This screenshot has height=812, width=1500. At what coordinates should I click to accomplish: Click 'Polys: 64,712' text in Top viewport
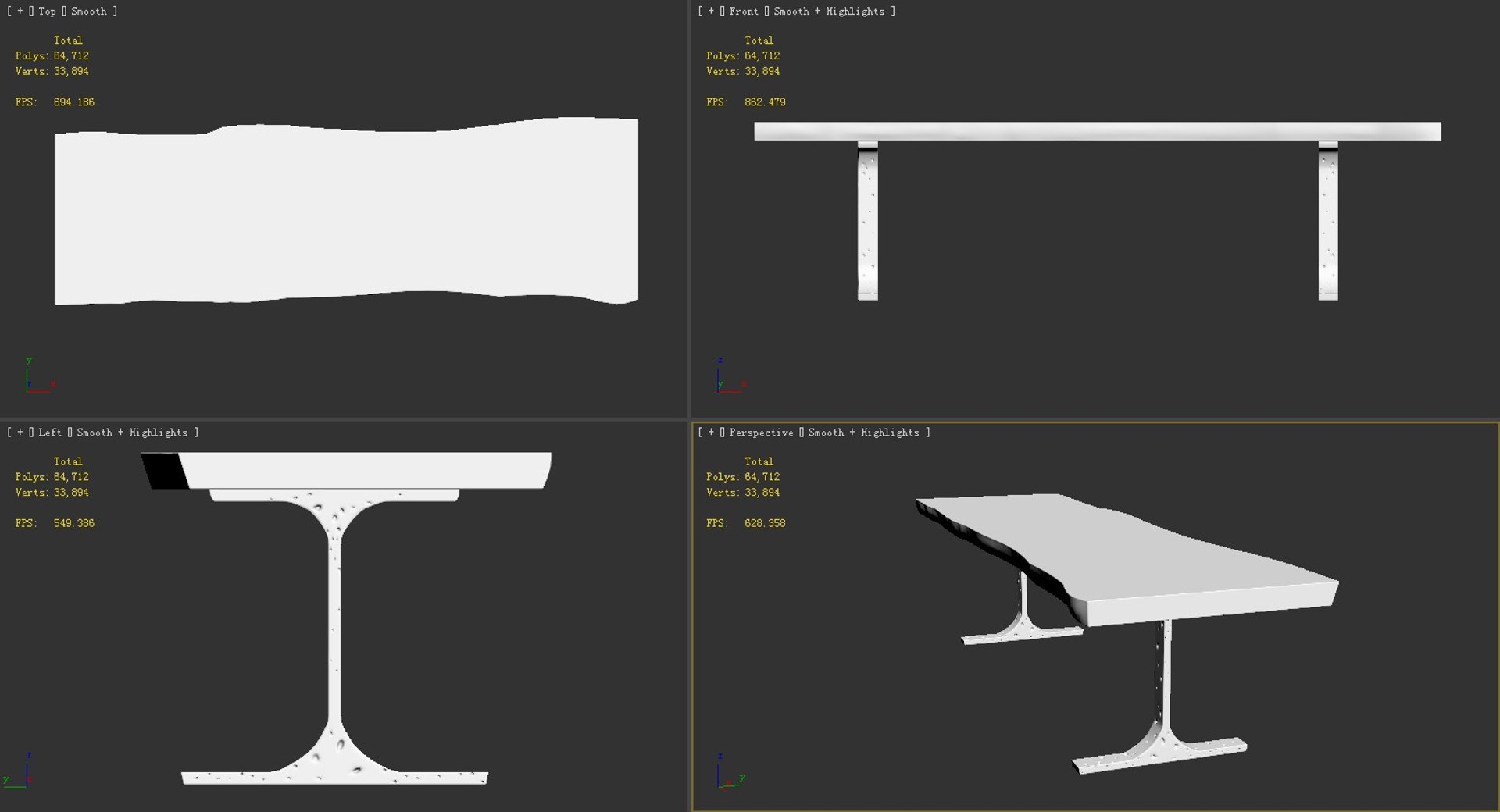[52, 55]
